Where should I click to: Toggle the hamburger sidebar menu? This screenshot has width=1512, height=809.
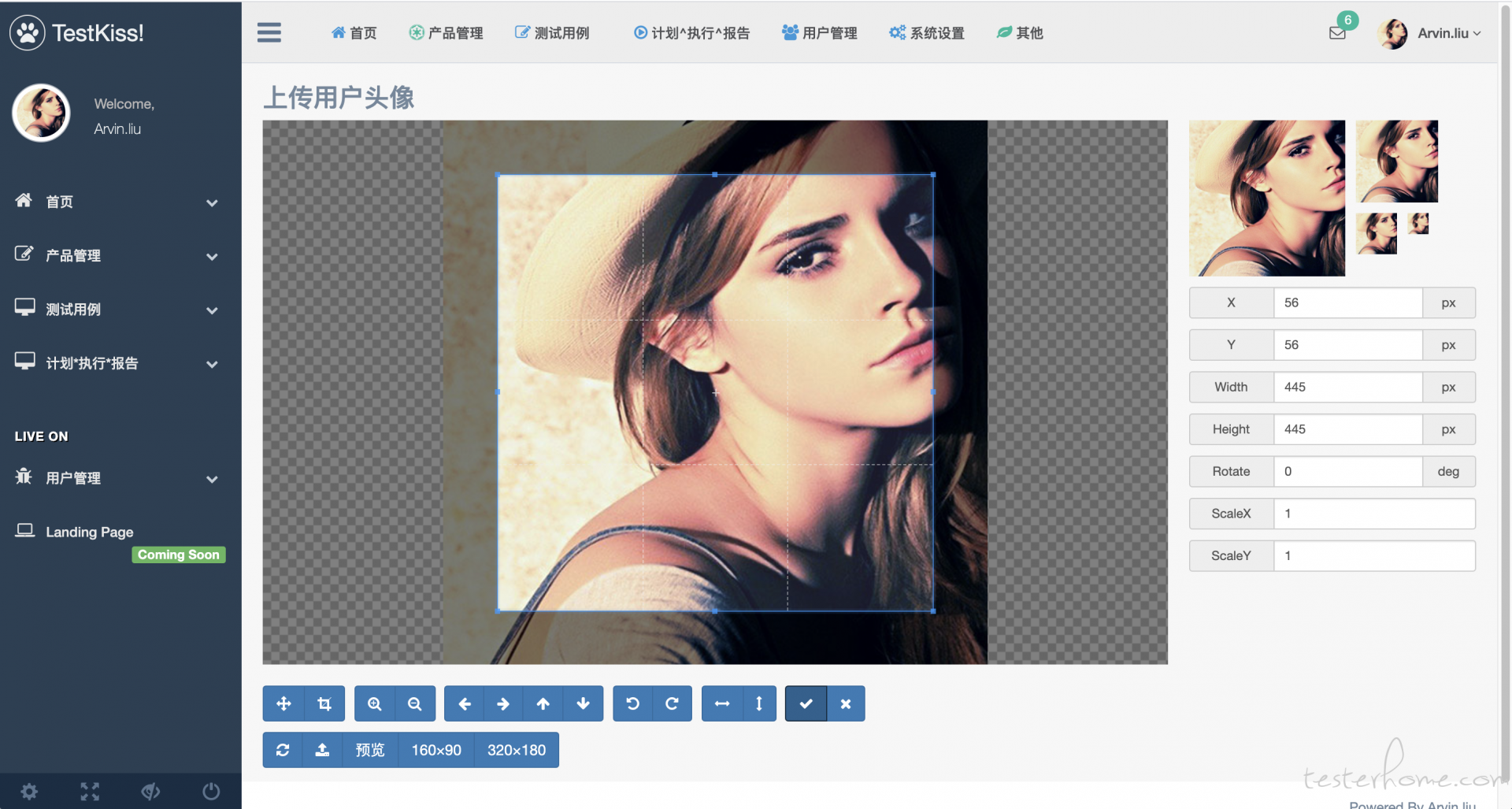click(x=269, y=32)
